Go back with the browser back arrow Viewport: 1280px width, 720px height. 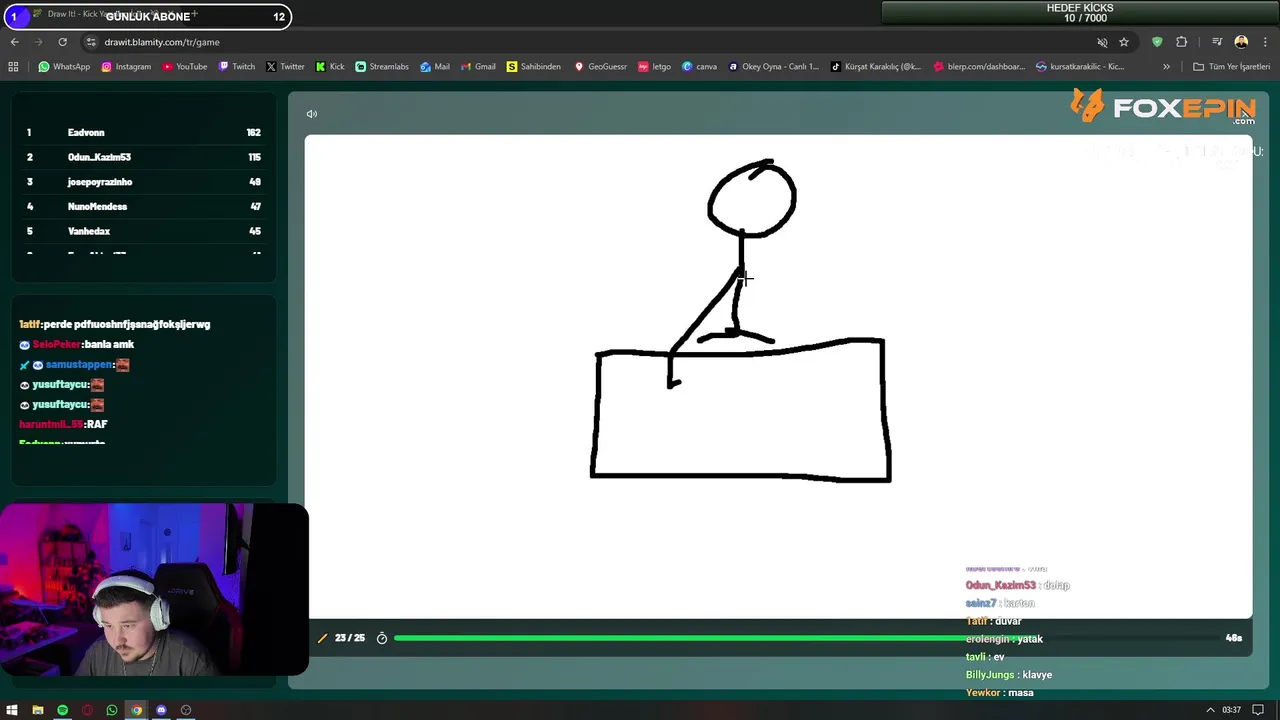tap(14, 42)
